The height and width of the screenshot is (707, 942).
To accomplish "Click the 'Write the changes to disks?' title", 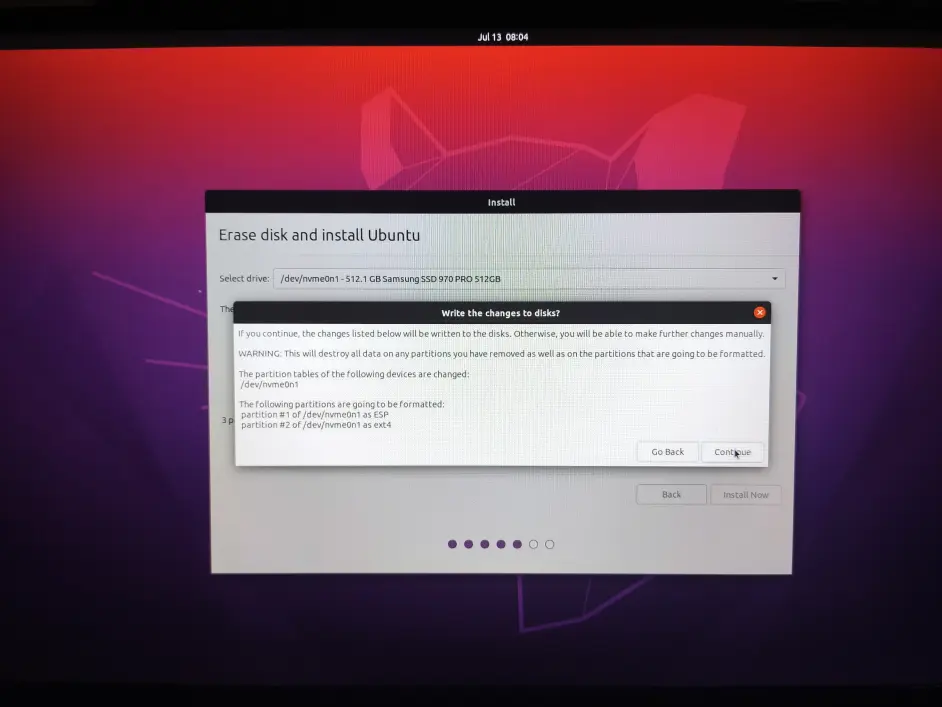I will [x=500, y=313].
